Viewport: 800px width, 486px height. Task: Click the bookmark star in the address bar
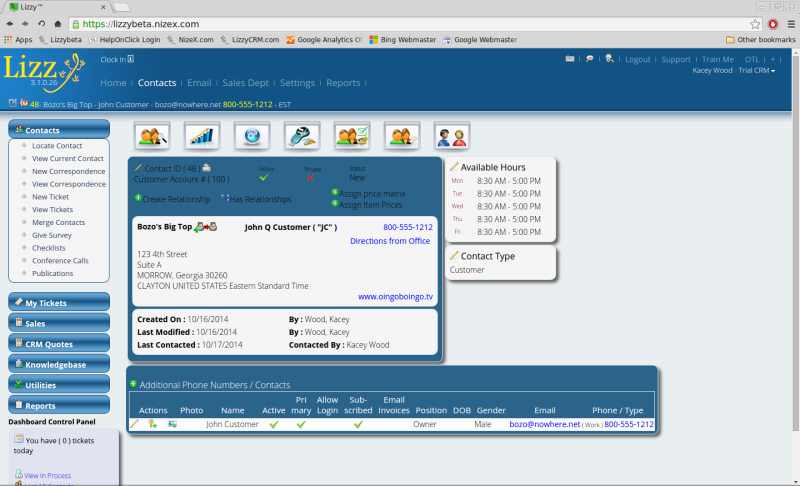(x=755, y=23)
